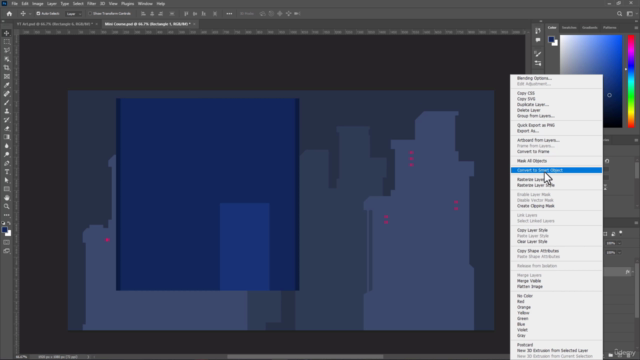Select the Lasso tool

pyautogui.click(x=7, y=50)
